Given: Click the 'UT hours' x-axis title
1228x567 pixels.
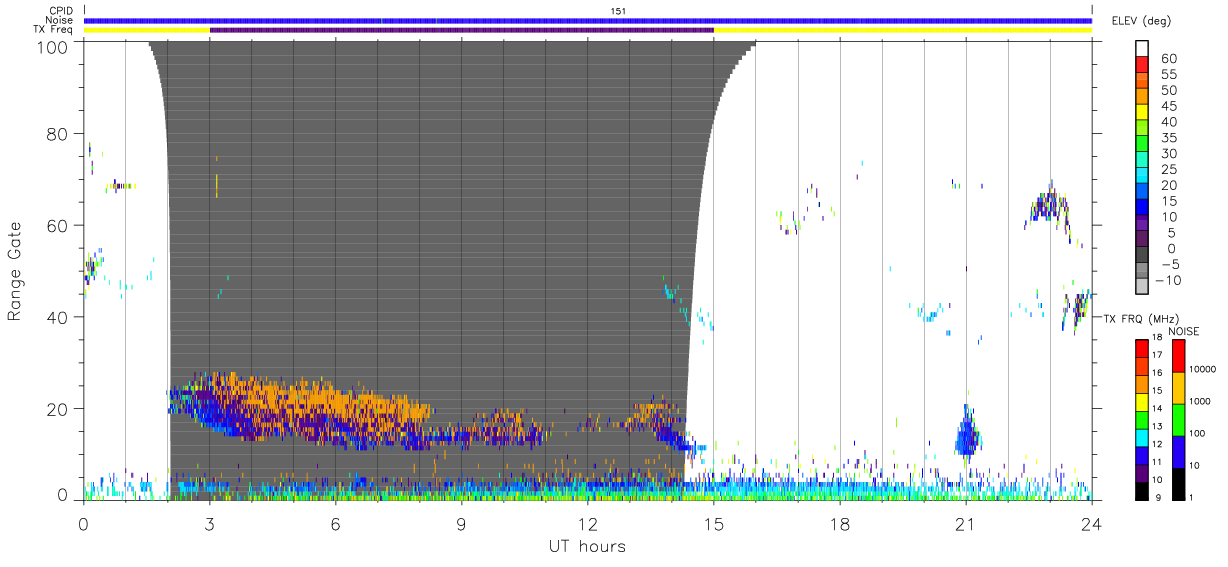Looking at the screenshot, I should (586, 547).
